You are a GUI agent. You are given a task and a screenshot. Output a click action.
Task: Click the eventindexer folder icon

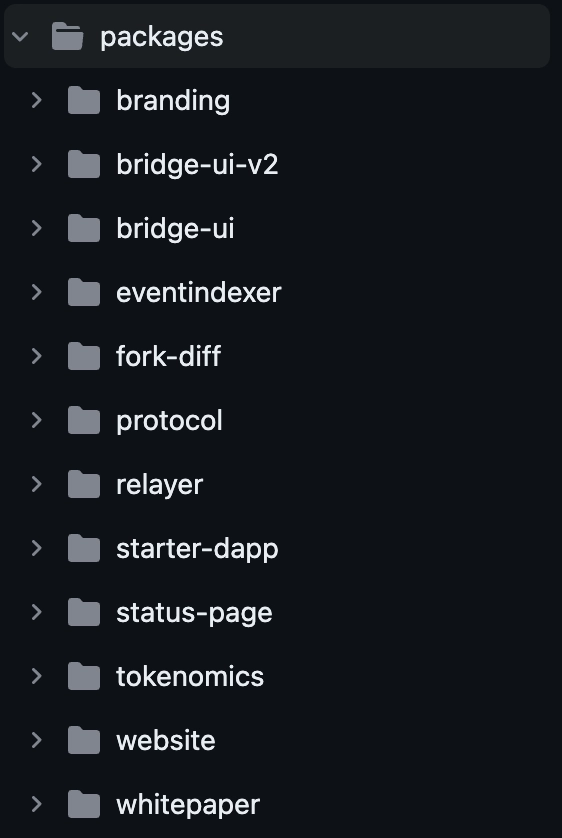tap(84, 292)
